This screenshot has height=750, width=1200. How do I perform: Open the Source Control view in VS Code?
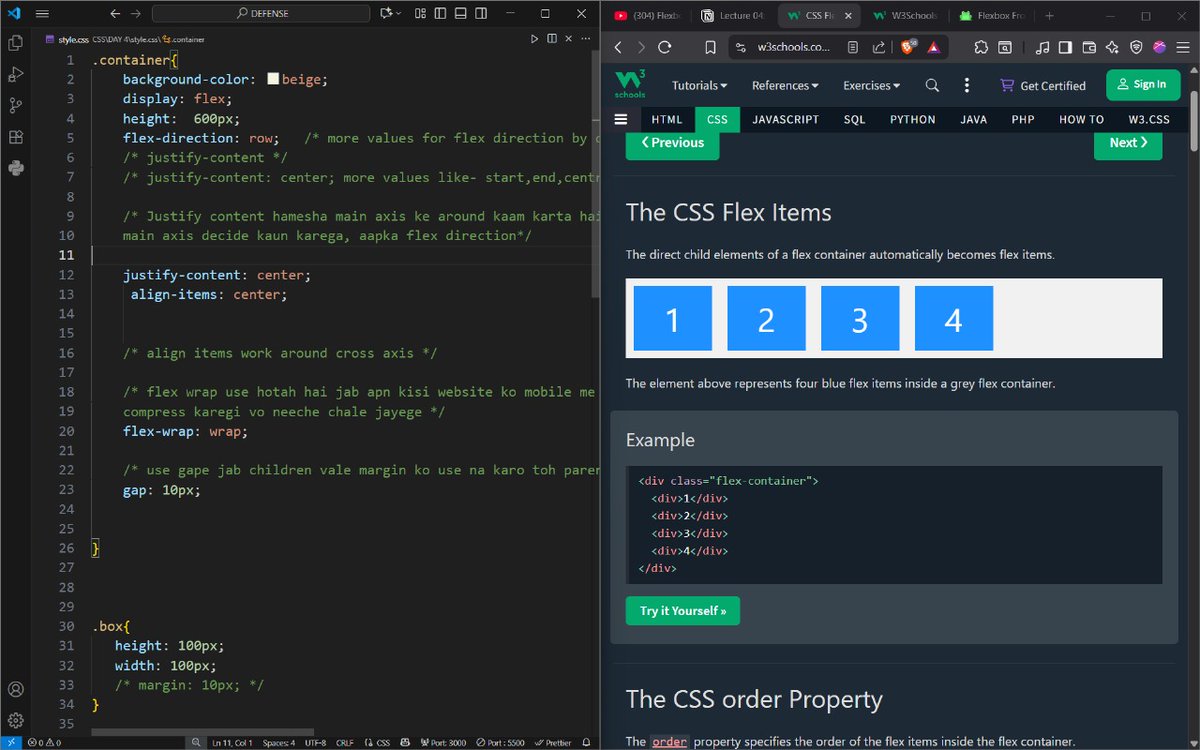point(14,104)
